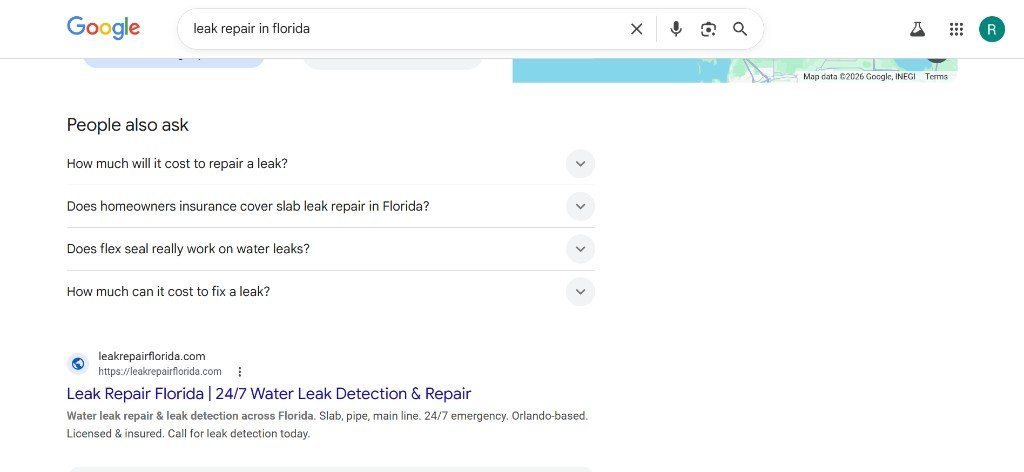Image resolution: width=1024 pixels, height=472 pixels.
Task: Open Search Labs flask icon
Action: point(918,29)
